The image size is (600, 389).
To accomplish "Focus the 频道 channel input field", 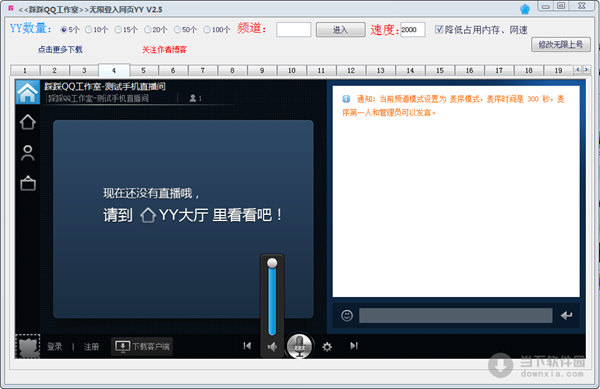I will coord(293,30).
